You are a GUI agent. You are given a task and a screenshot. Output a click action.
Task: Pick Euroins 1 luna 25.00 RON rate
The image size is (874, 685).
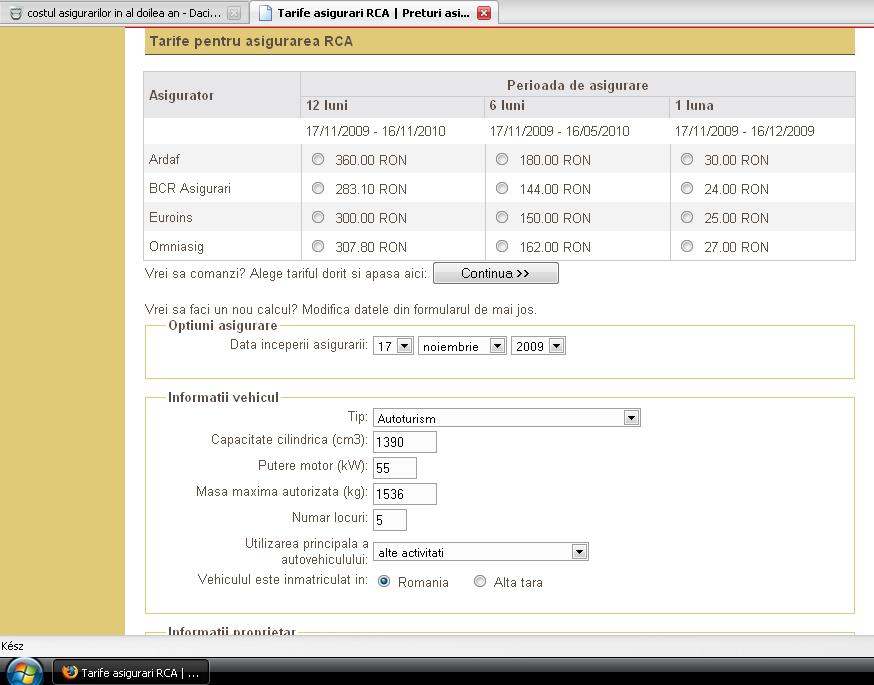tap(686, 217)
